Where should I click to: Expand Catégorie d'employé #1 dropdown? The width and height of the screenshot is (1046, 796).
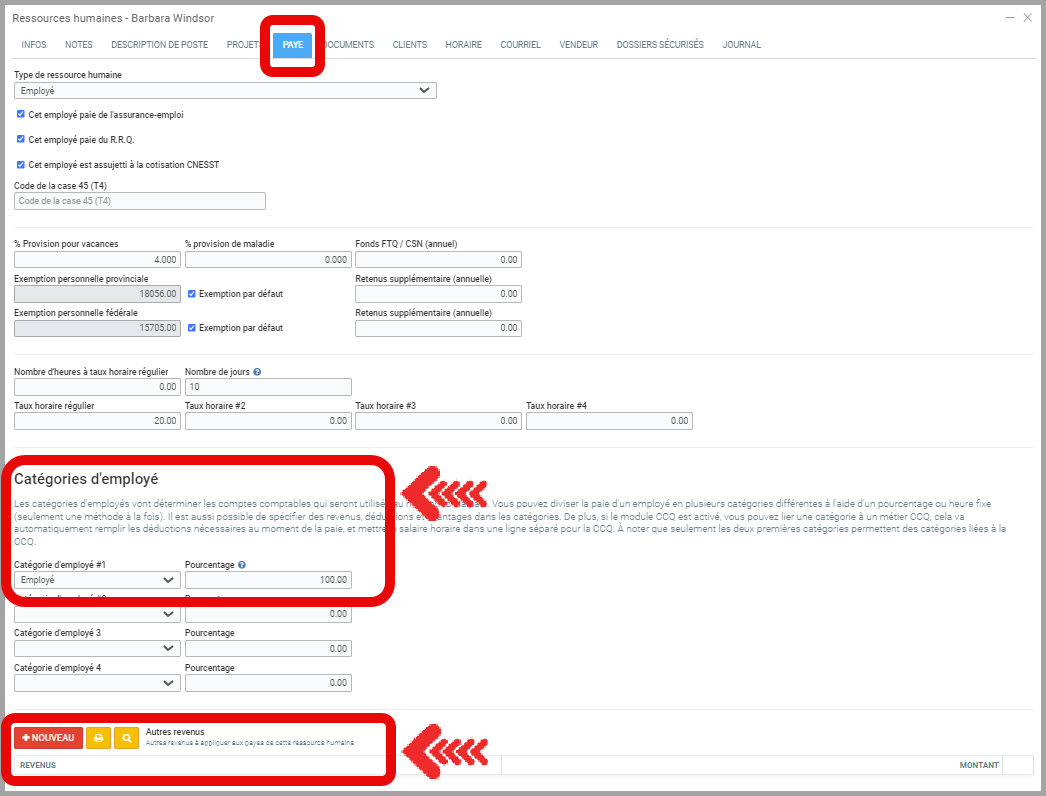97,580
